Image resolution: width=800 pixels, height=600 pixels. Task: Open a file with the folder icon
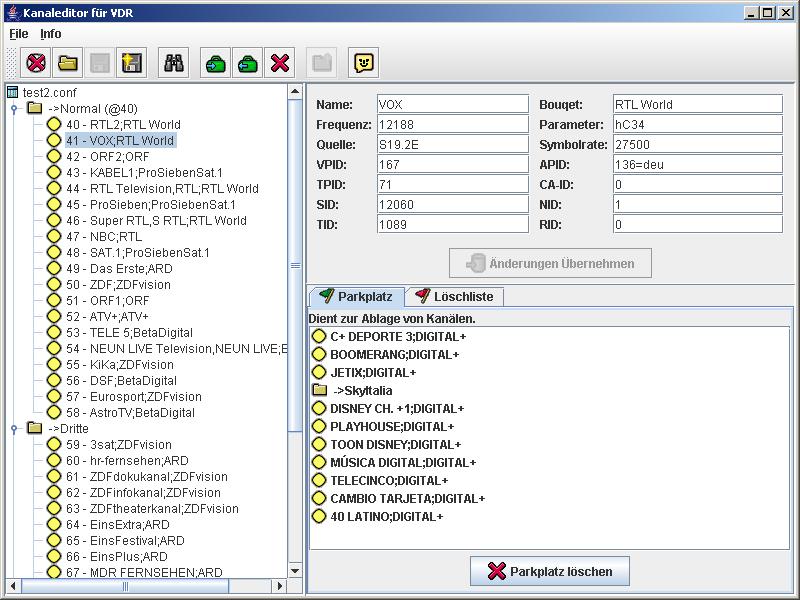(x=68, y=63)
